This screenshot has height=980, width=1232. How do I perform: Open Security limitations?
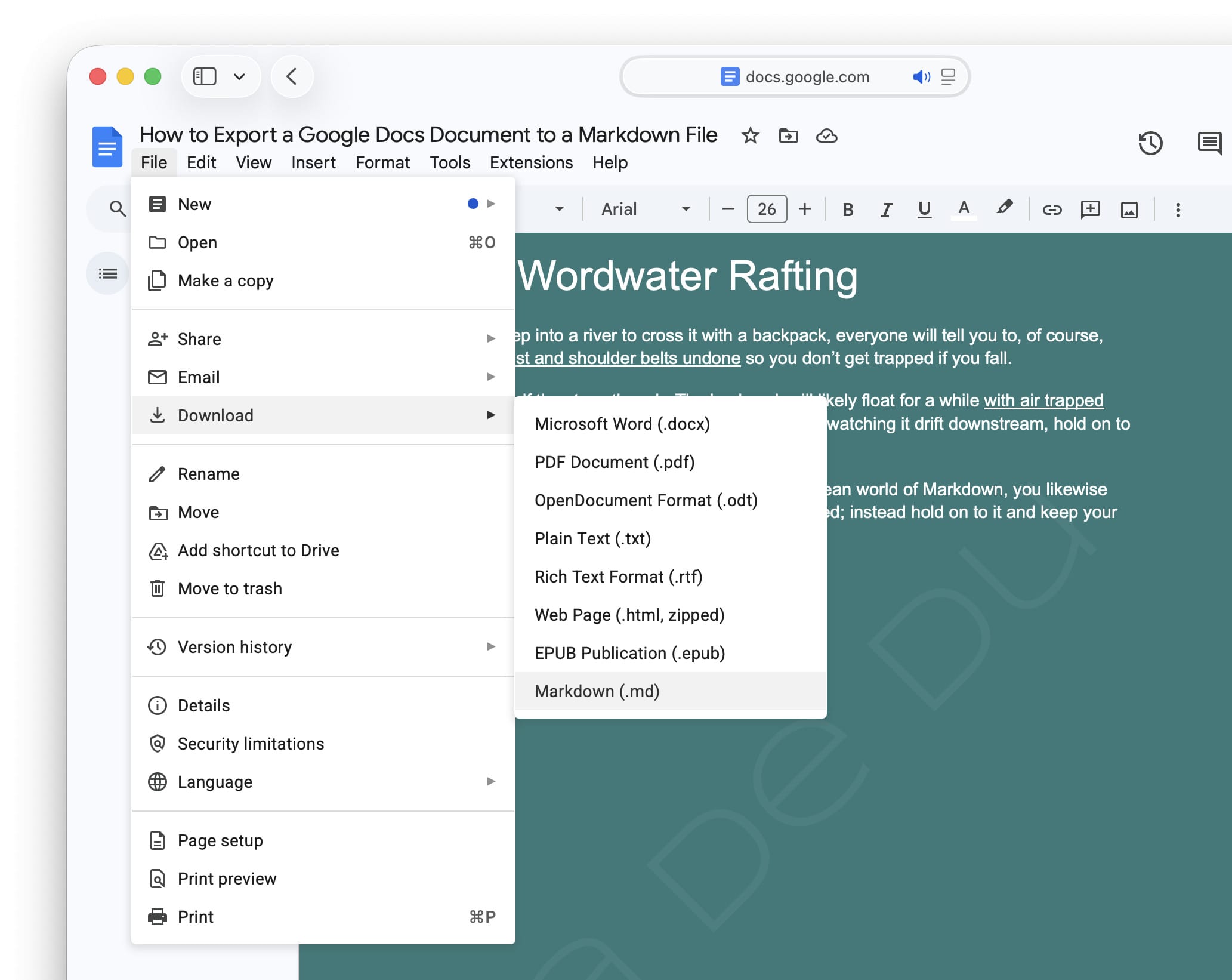click(323, 744)
